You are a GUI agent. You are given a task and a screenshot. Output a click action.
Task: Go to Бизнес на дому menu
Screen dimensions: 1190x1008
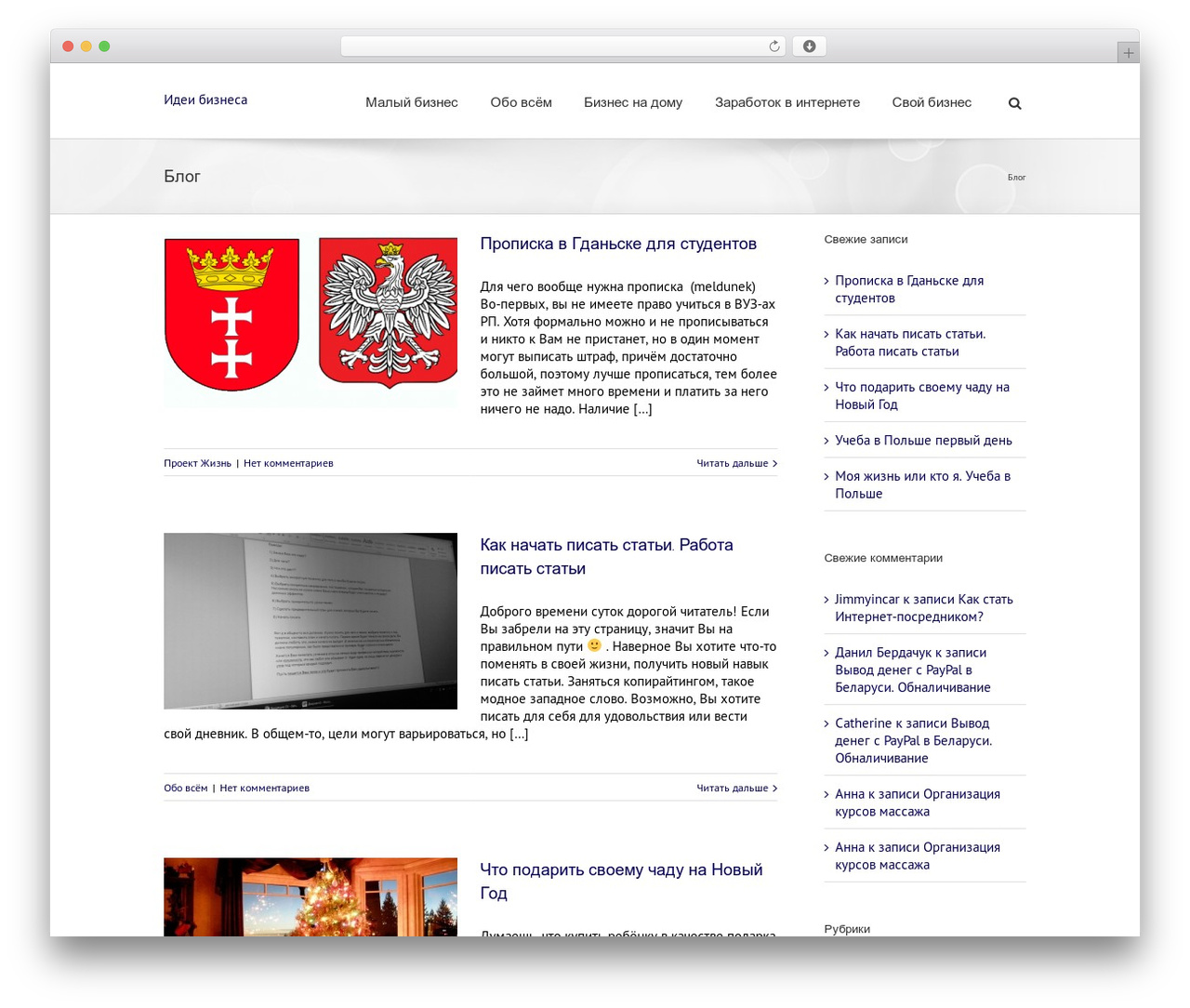pos(633,102)
